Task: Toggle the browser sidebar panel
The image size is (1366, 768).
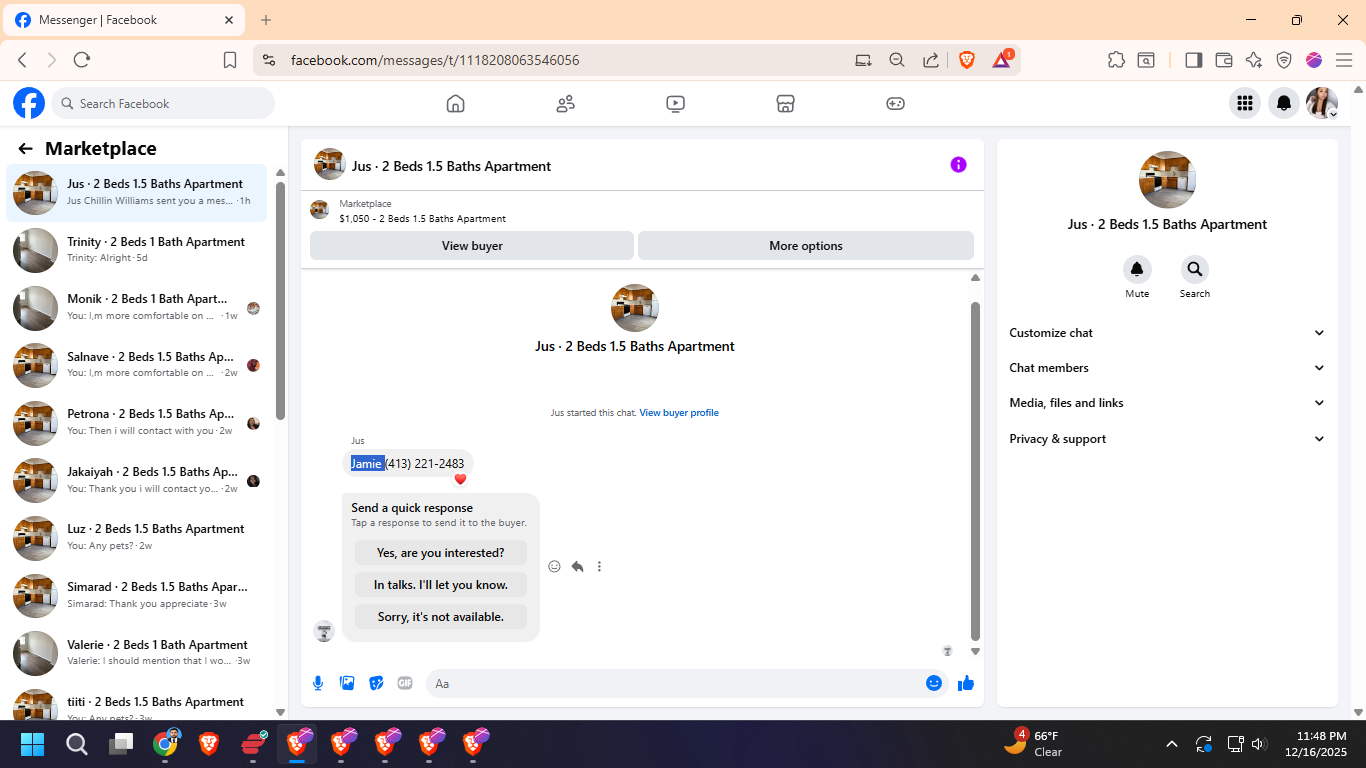Action: point(1193,60)
